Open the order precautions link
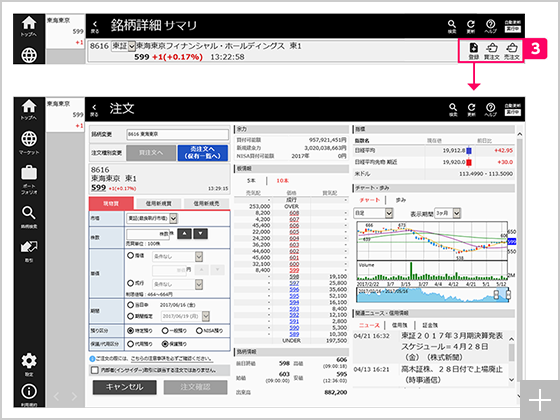The height and width of the screenshot is (420, 560). 172,358
